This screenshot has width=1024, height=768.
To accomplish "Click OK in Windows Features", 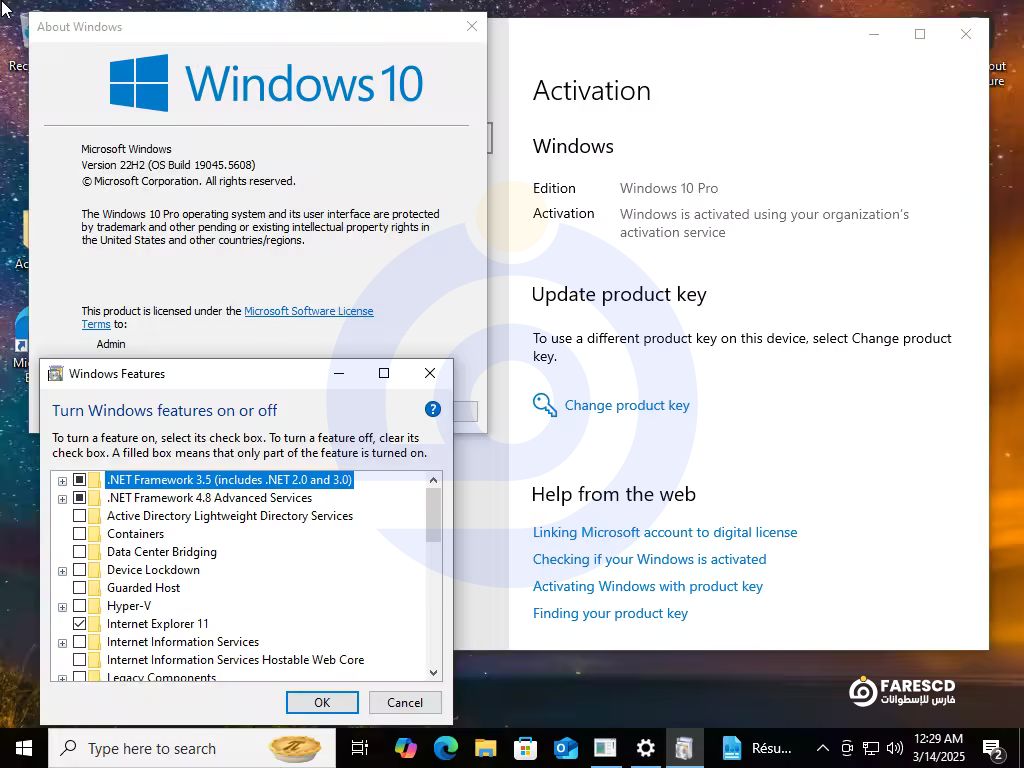I will coord(322,703).
